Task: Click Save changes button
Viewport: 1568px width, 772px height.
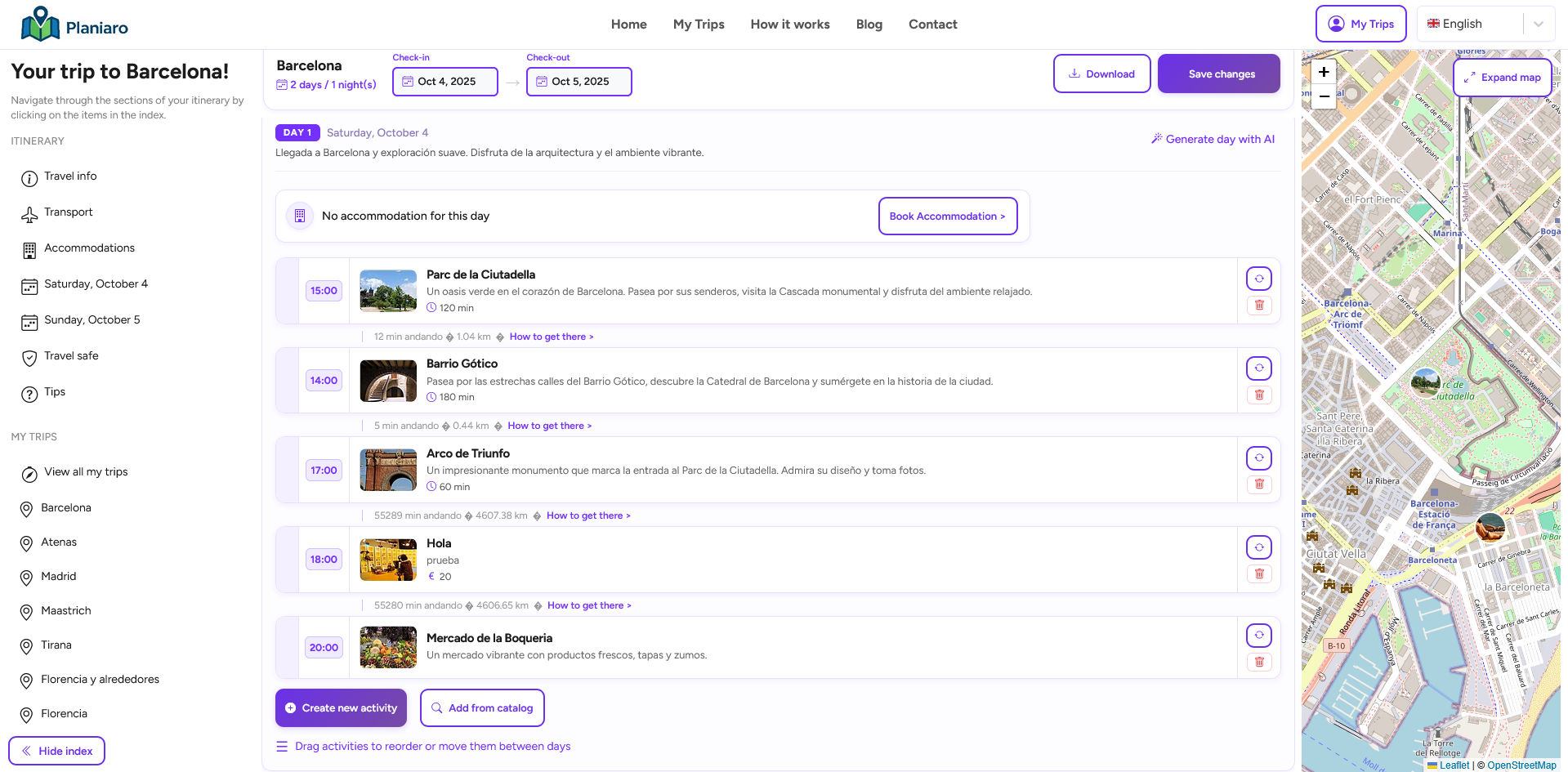Action: pyautogui.click(x=1218, y=74)
